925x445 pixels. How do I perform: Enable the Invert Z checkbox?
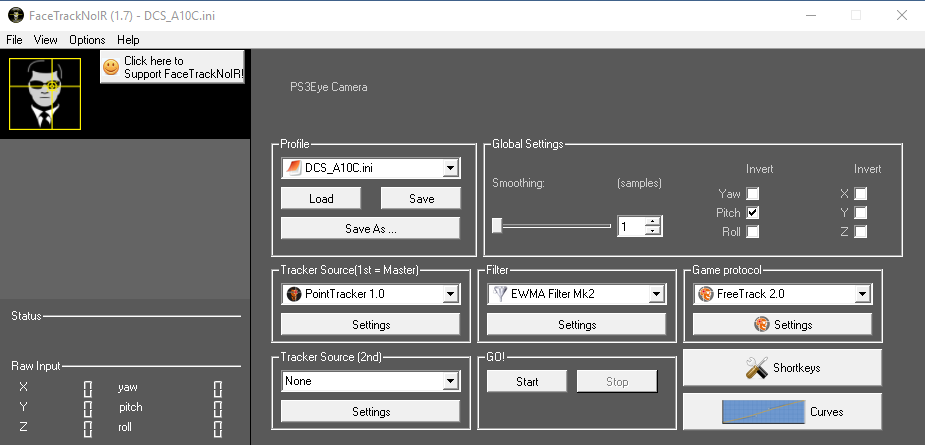pyautogui.click(x=861, y=231)
